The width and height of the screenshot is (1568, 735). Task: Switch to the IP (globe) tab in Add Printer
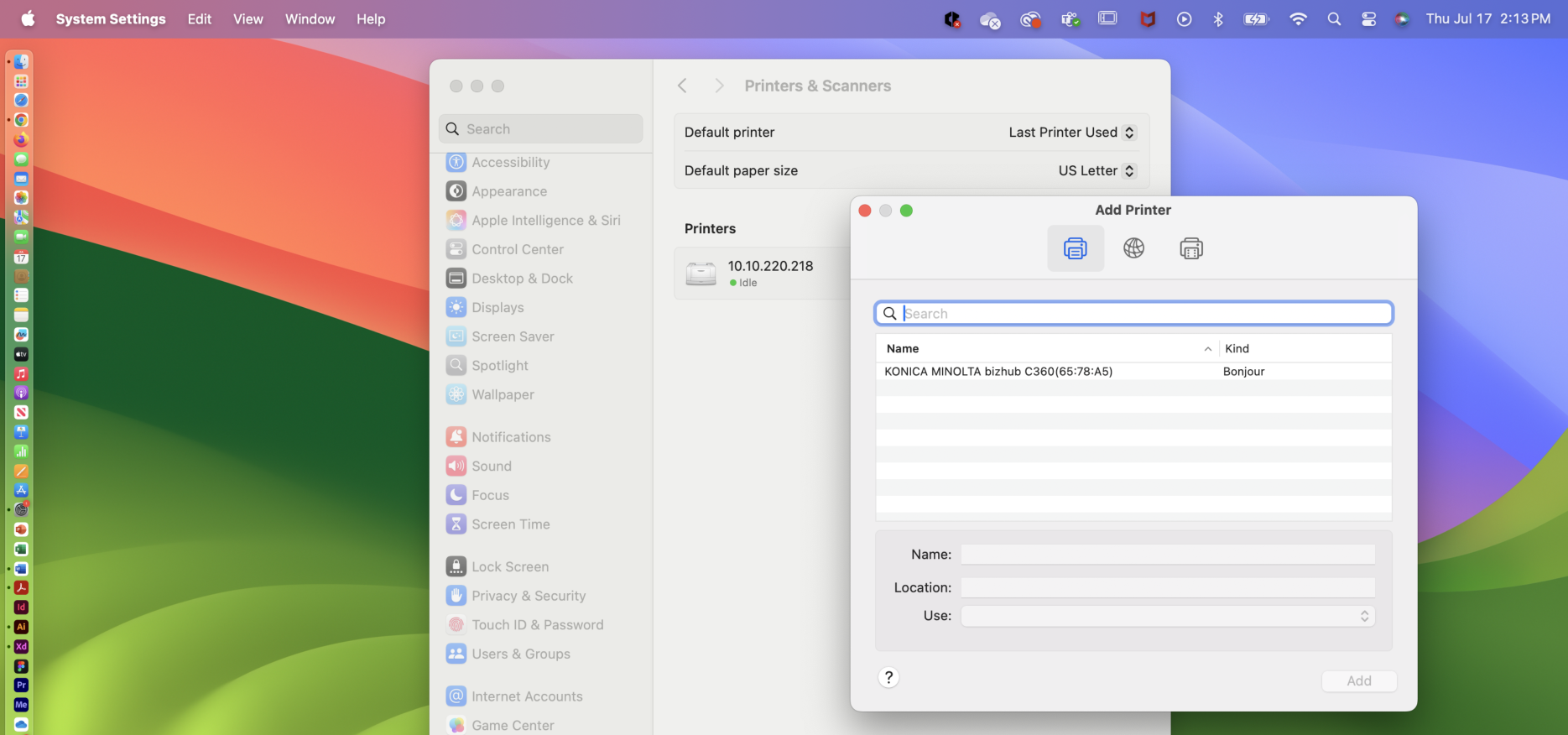[1133, 248]
